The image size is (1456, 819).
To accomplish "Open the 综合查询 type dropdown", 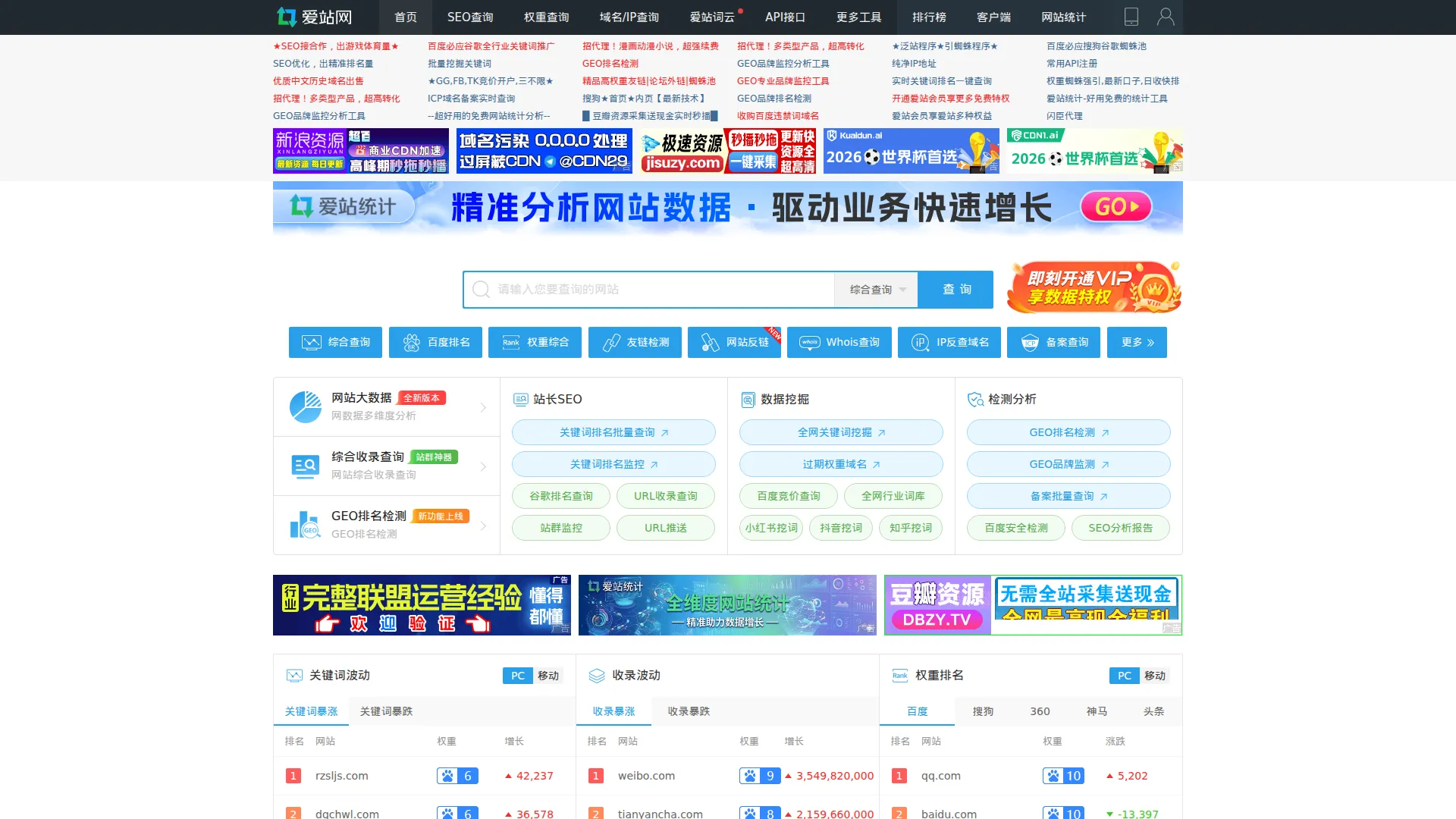I will click(x=876, y=290).
